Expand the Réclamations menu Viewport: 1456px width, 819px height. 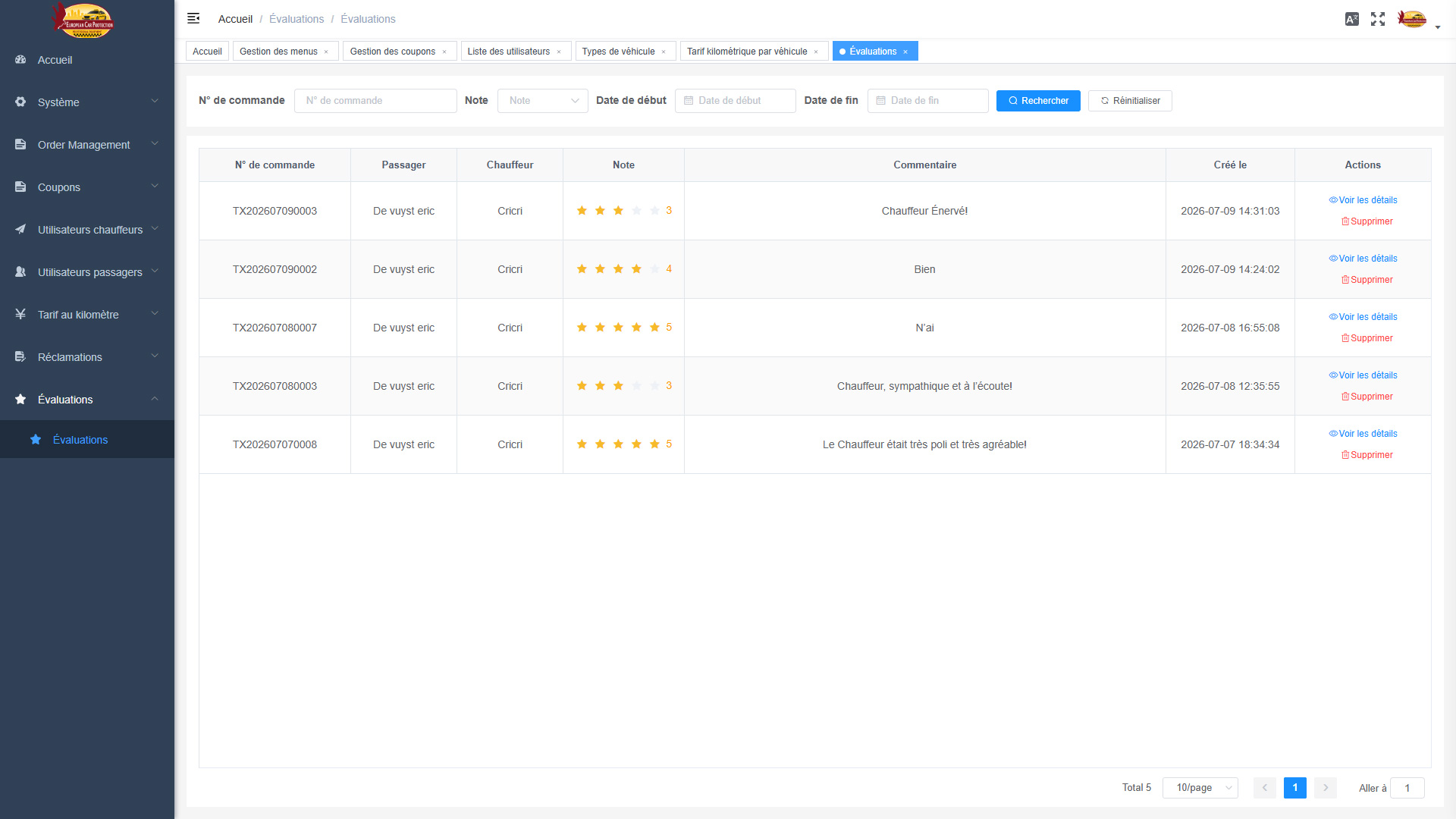[87, 357]
